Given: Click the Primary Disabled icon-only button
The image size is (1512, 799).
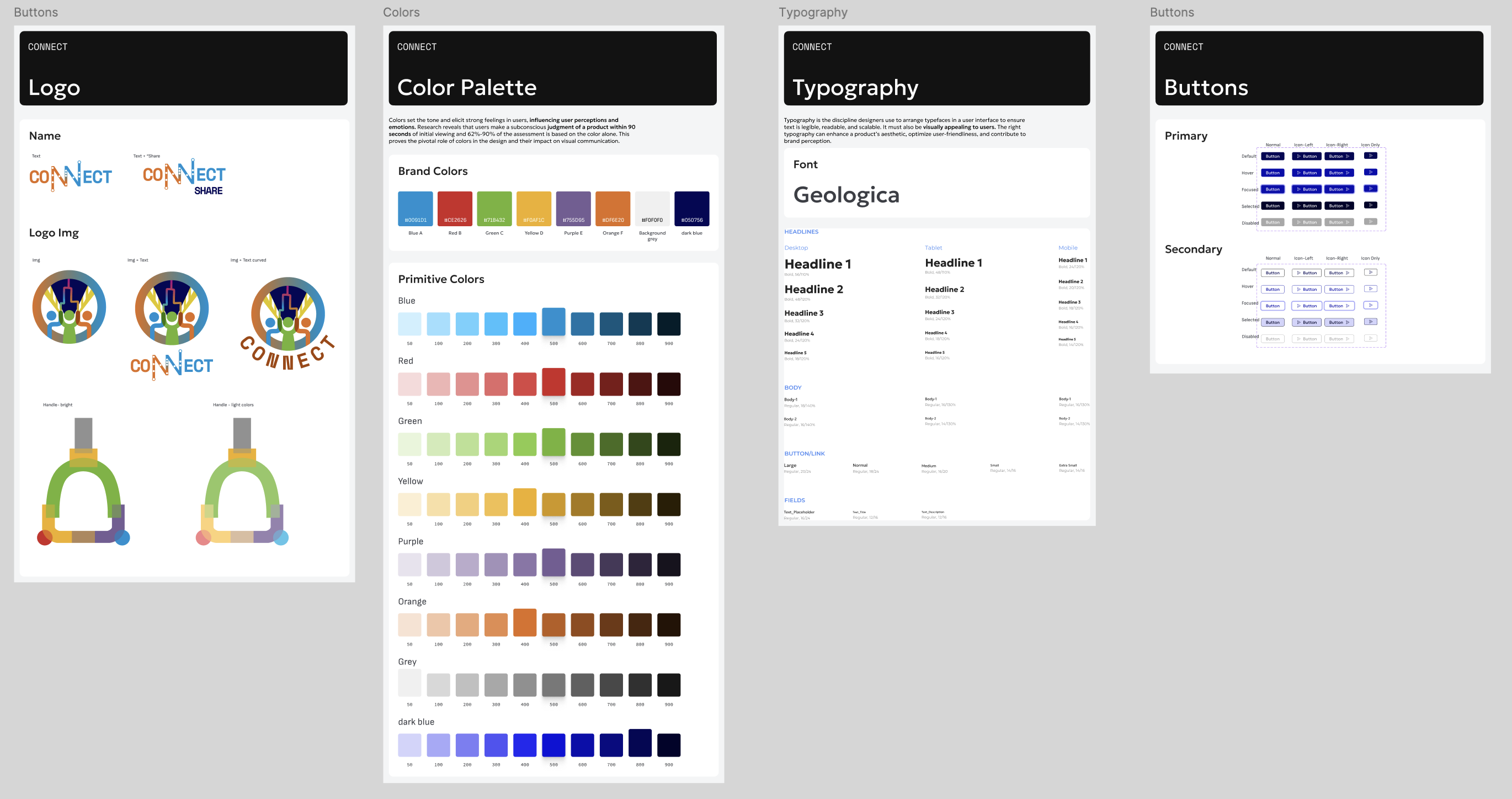Looking at the screenshot, I should (x=1370, y=221).
